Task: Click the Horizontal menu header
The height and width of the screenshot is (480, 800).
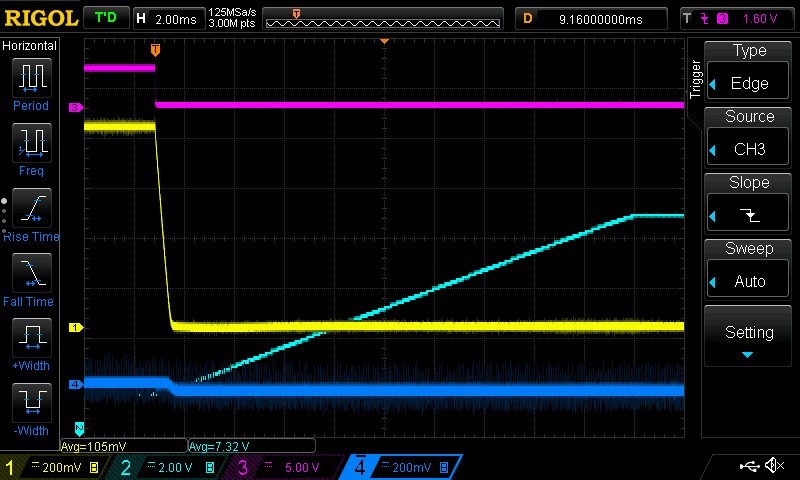Action: click(30, 46)
